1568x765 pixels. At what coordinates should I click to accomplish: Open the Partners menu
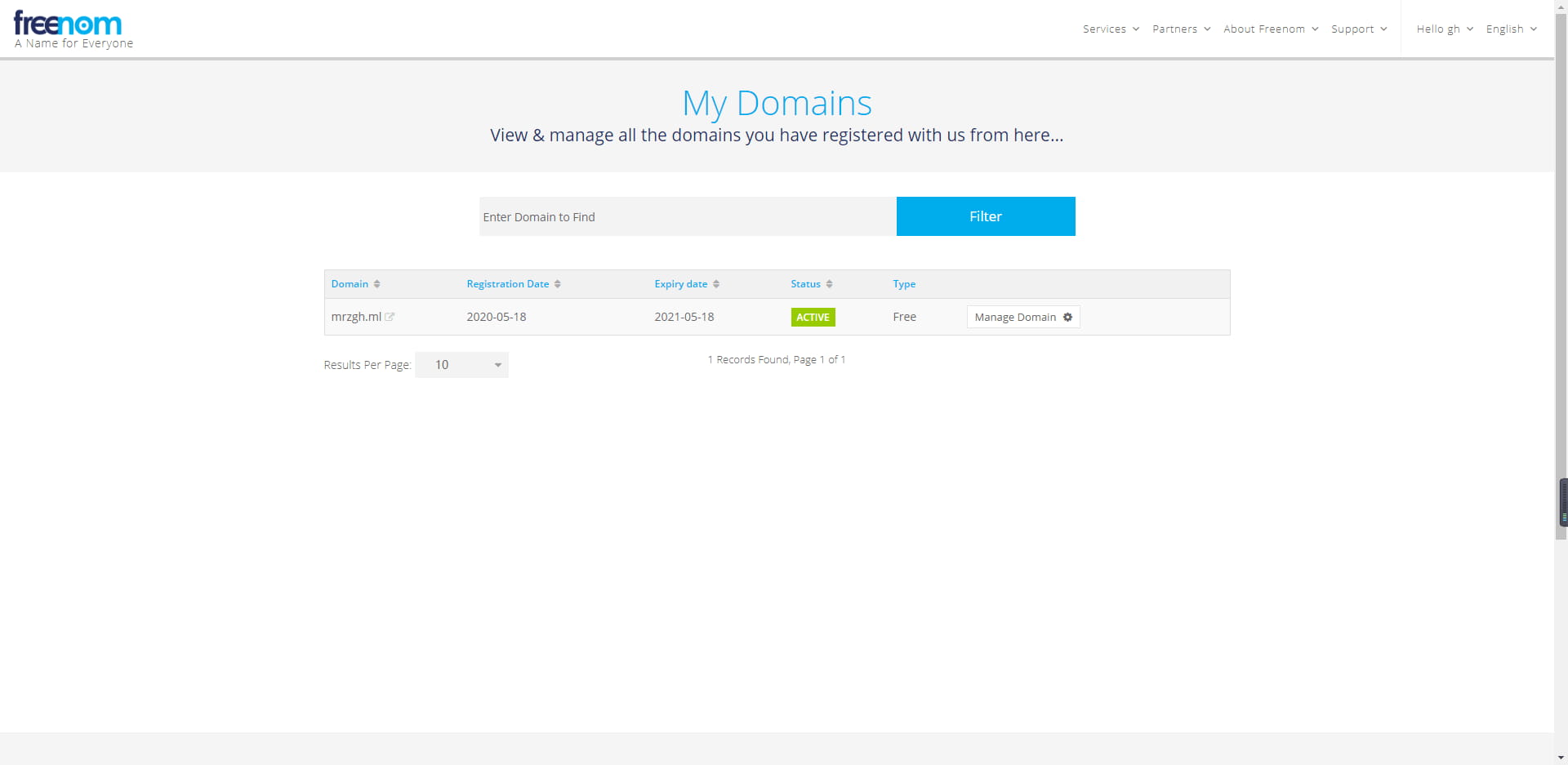pyautogui.click(x=1181, y=29)
